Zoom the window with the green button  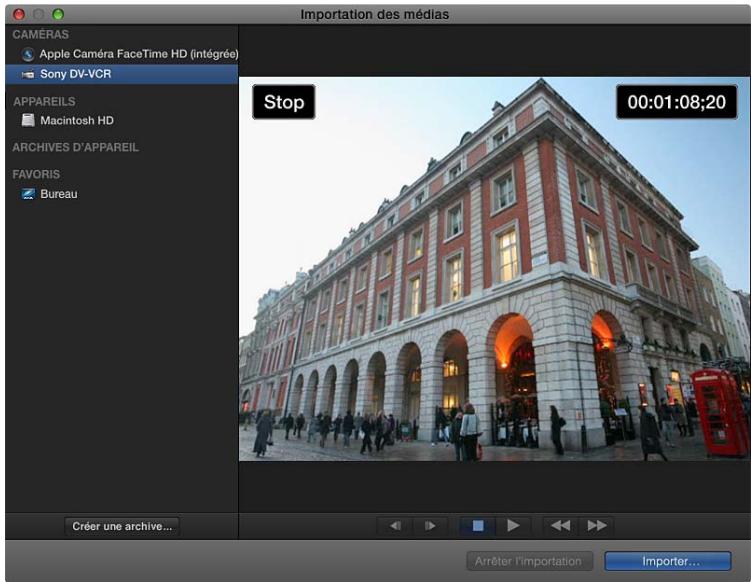tap(58, 14)
